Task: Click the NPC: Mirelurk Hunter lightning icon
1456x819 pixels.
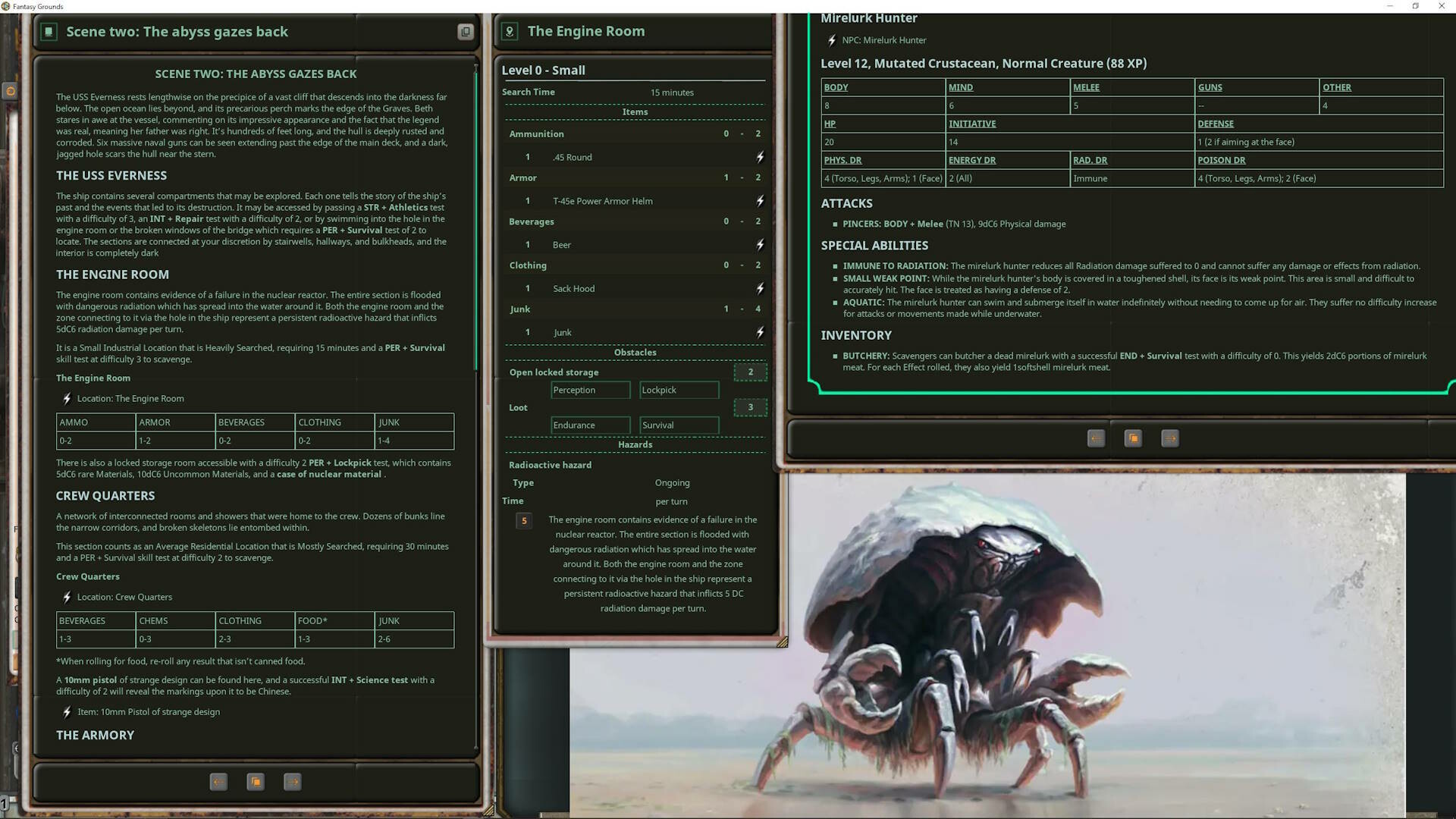Action: coord(831,40)
